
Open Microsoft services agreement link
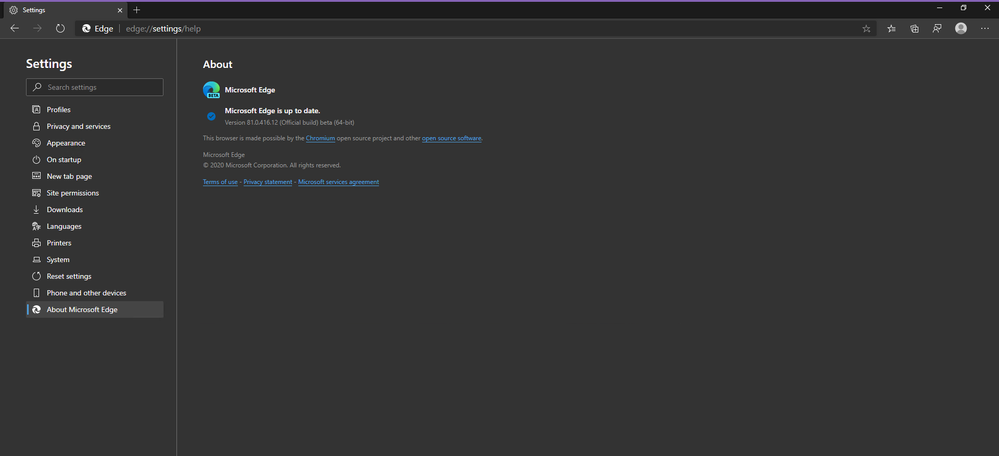[x=338, y=182]
